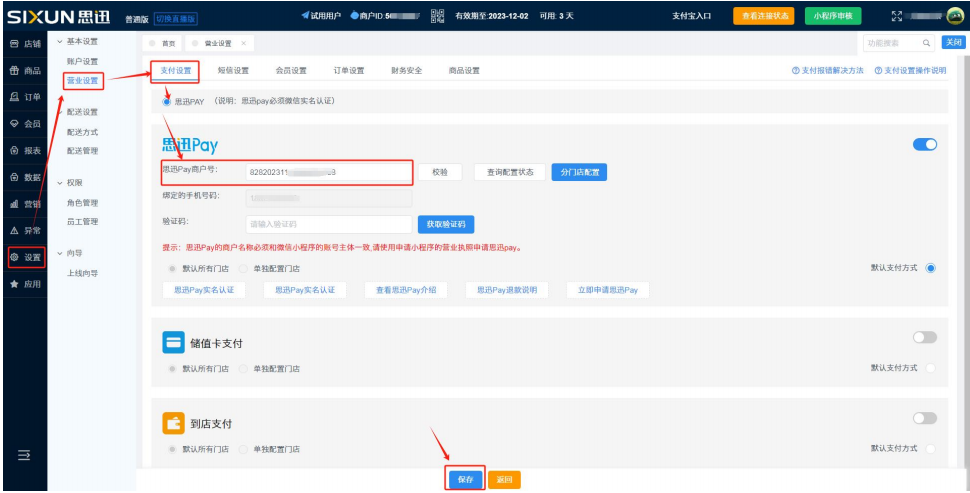Image resolution: width=970 pixels, height=493 pixels.
Task: Open 角色管理 in the settings menu
Action: pos(82,203)
